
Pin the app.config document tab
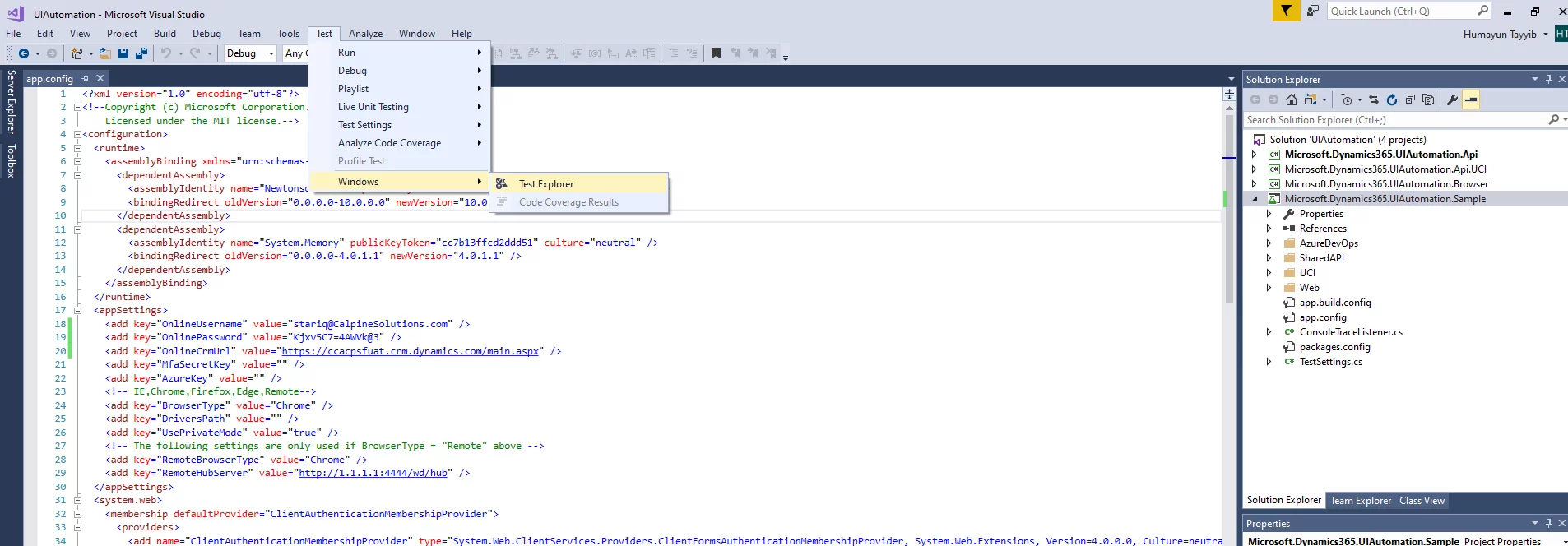click(85, 78)
